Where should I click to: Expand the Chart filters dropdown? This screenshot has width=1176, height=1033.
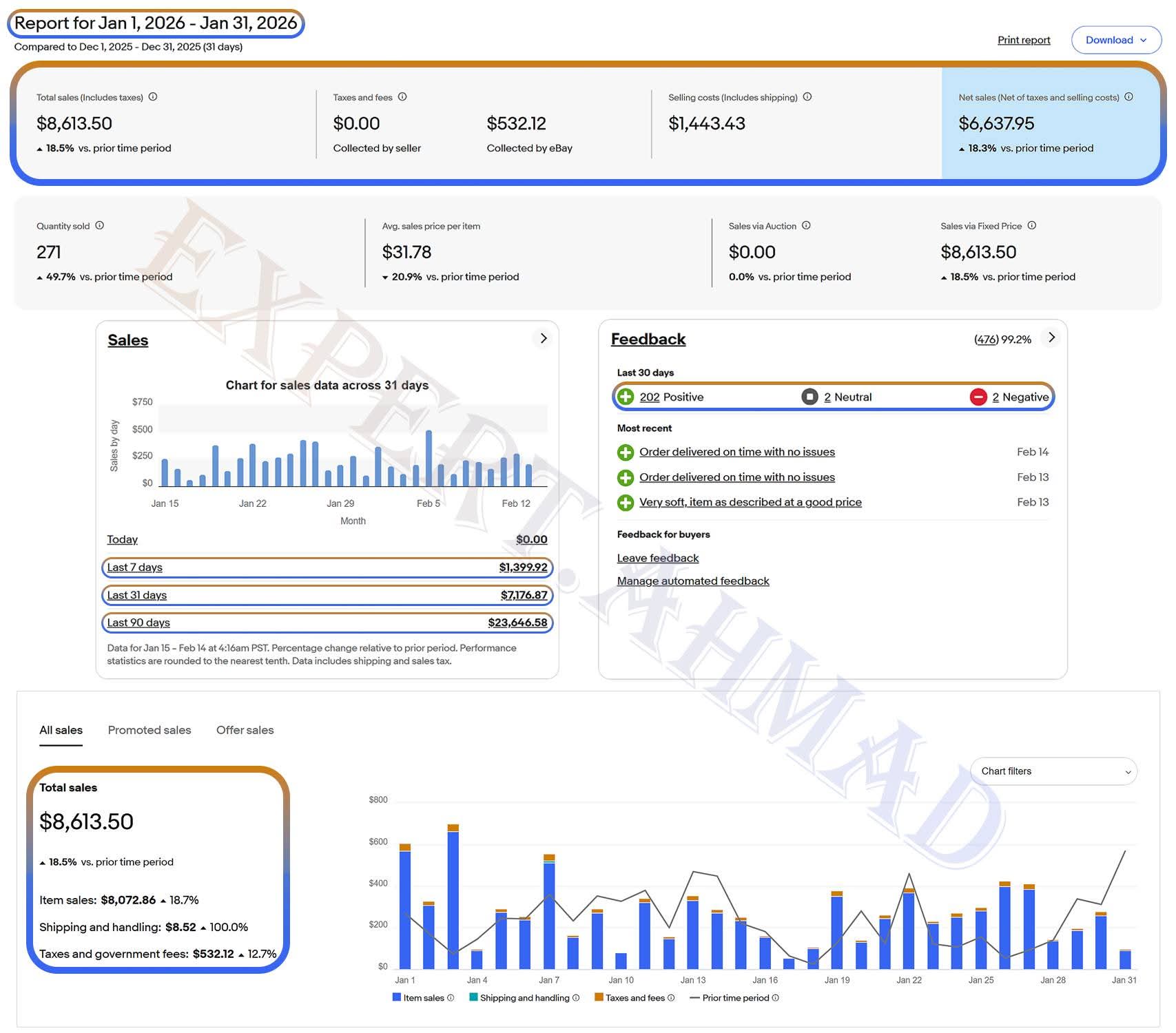[1053, 771]
